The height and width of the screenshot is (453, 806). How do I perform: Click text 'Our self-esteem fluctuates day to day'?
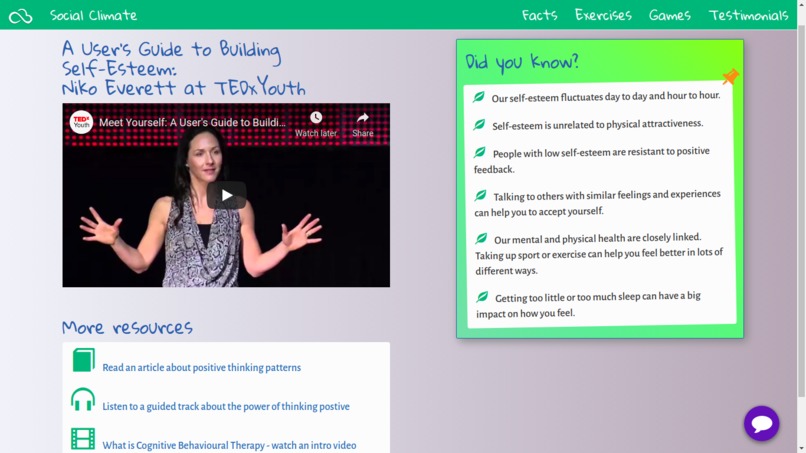coord(568,97)
